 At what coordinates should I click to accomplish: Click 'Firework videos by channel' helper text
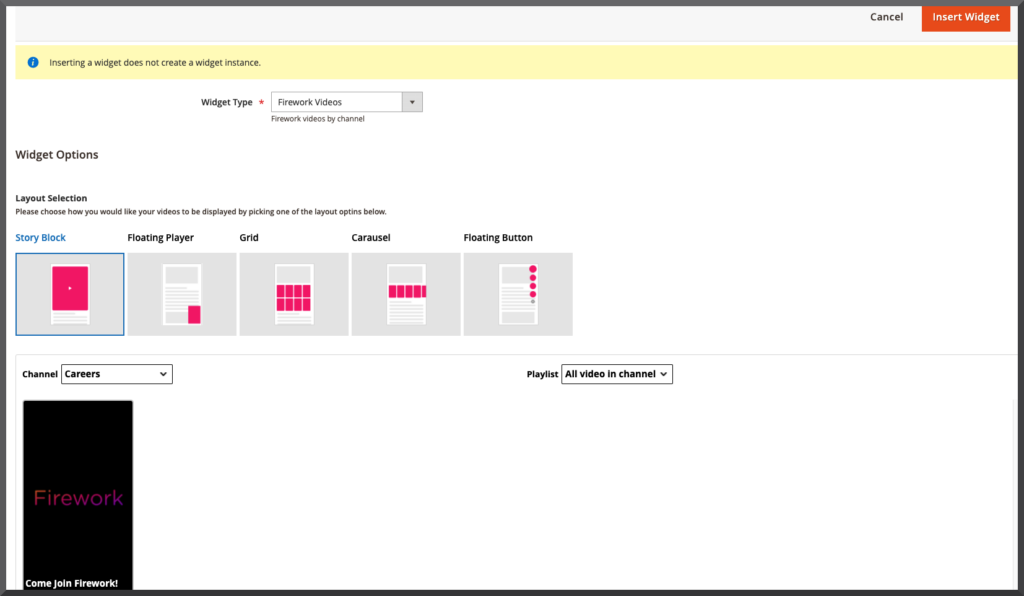317,119
